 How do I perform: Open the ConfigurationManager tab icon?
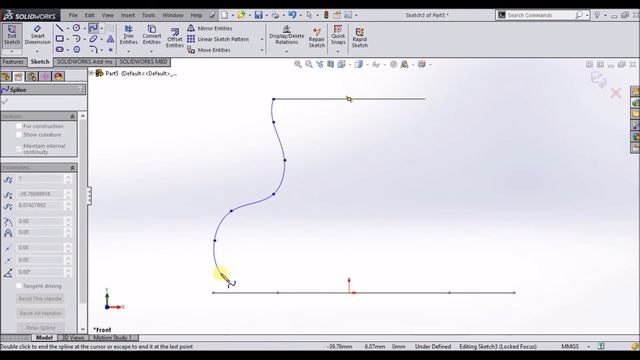tap(32, 76)
